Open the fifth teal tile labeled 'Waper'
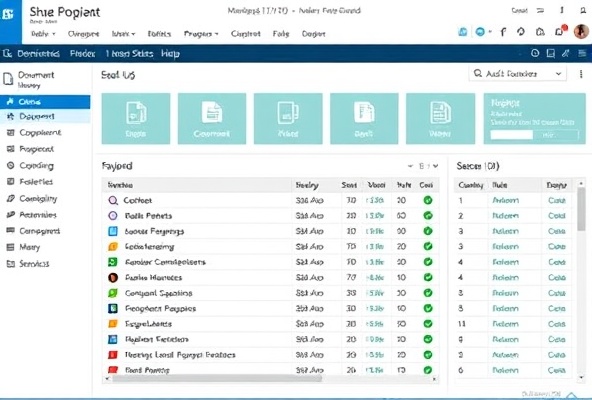Screen dimensions: 592x400 point(440,119)
